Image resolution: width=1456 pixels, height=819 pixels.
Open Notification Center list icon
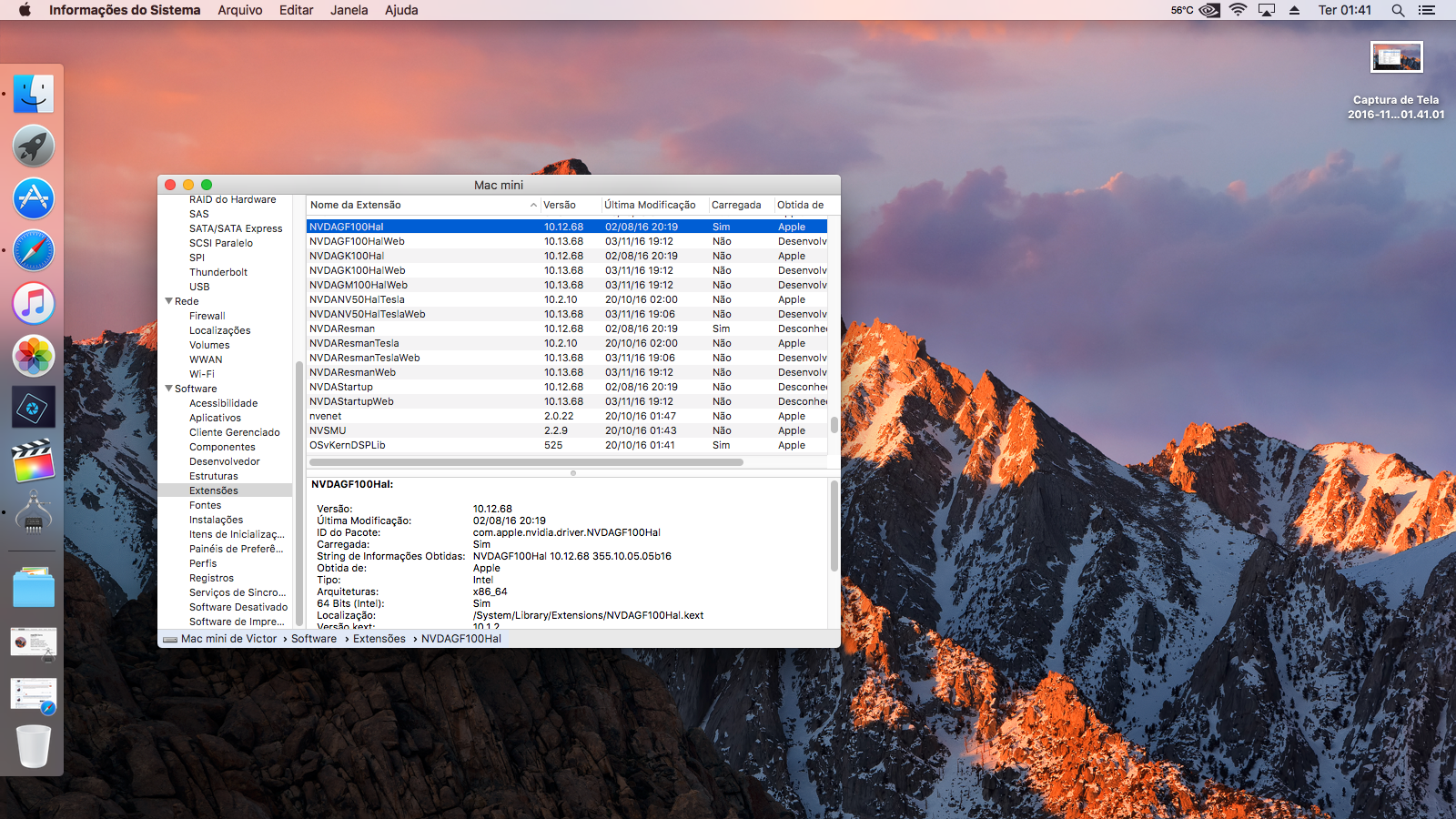(1427, 10)
